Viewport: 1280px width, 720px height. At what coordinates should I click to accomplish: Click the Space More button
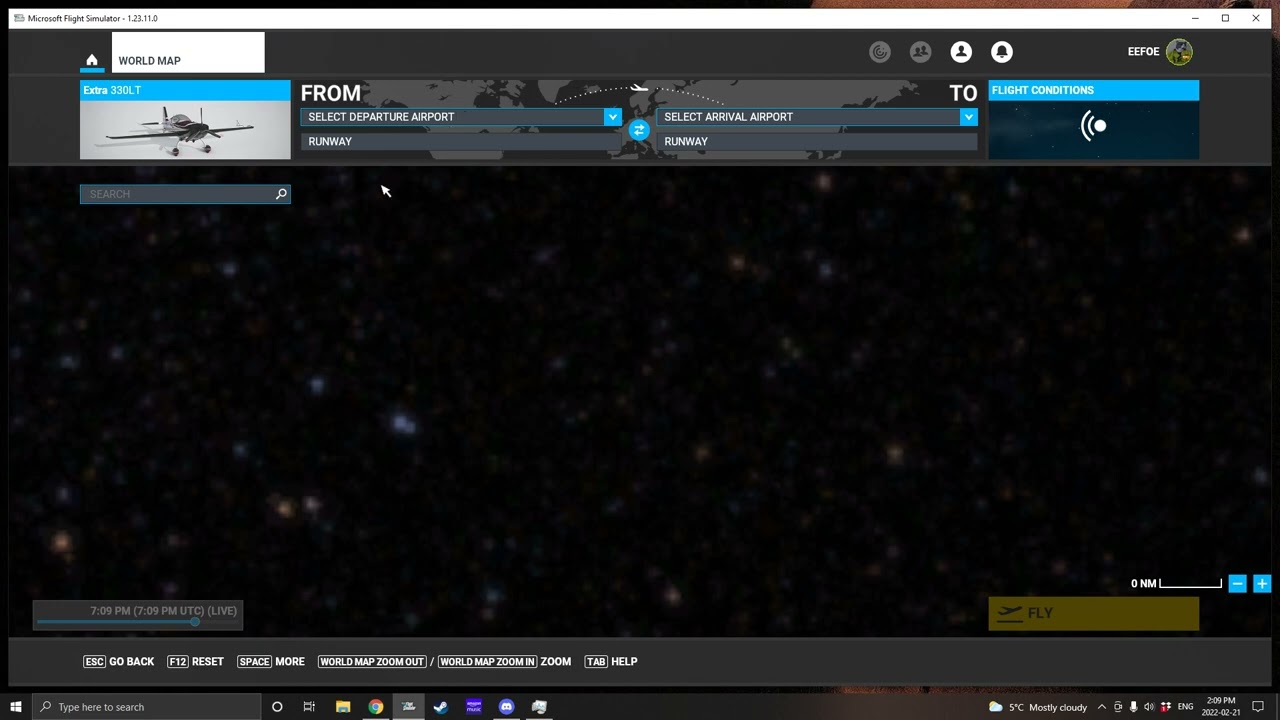pyautogui.click(x=271, y=662)
